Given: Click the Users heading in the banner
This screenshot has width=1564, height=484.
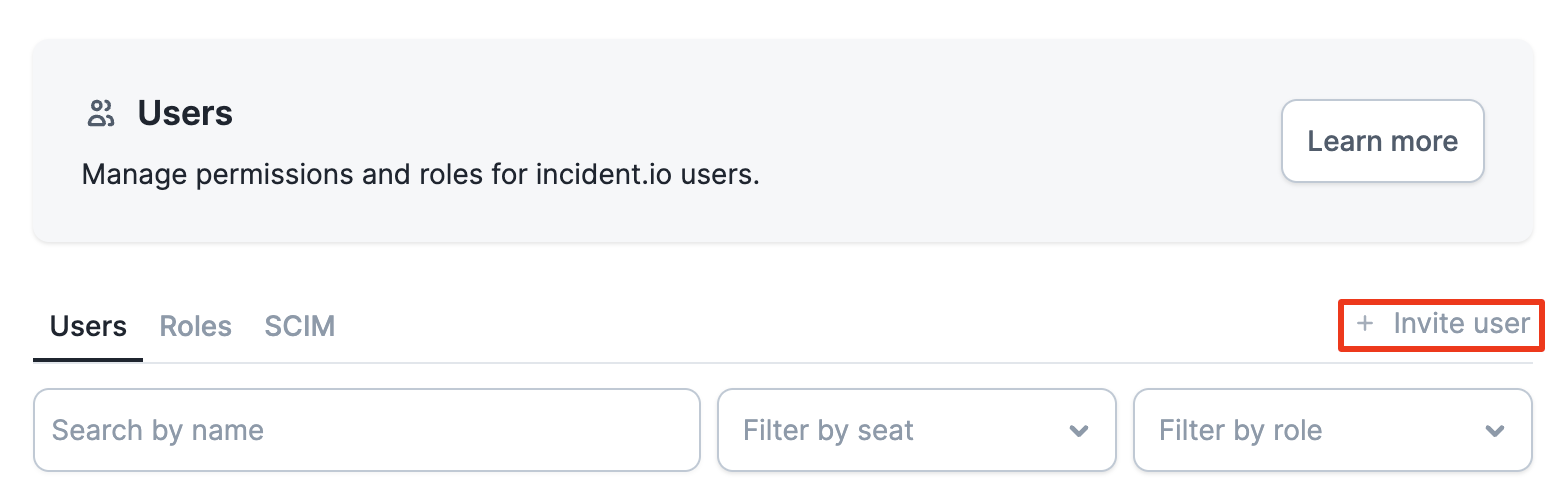Looking at the screenshot, I should [x=185, y=114].
